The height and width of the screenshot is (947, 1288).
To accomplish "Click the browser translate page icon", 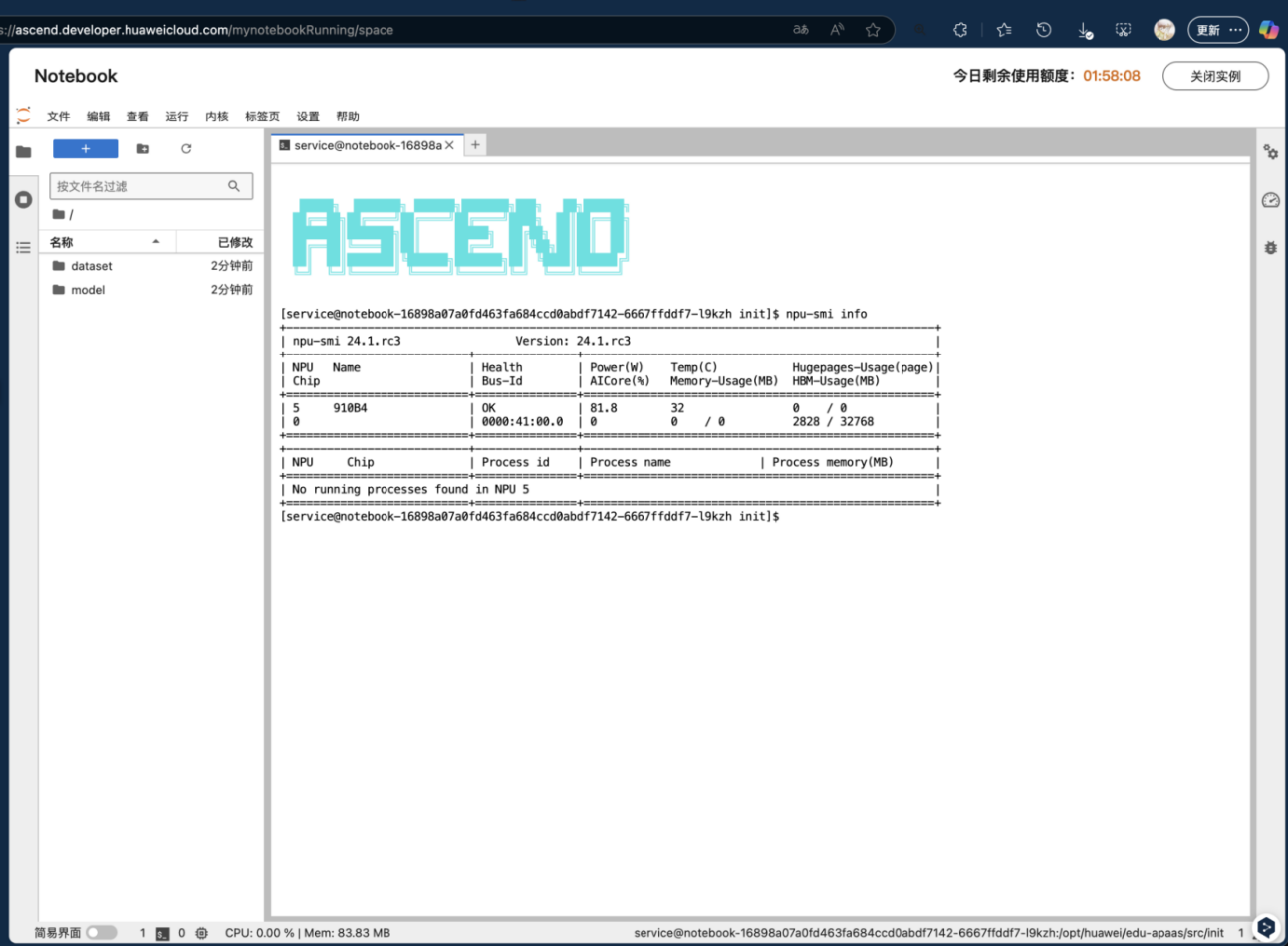I will click(x=800, y=30).
